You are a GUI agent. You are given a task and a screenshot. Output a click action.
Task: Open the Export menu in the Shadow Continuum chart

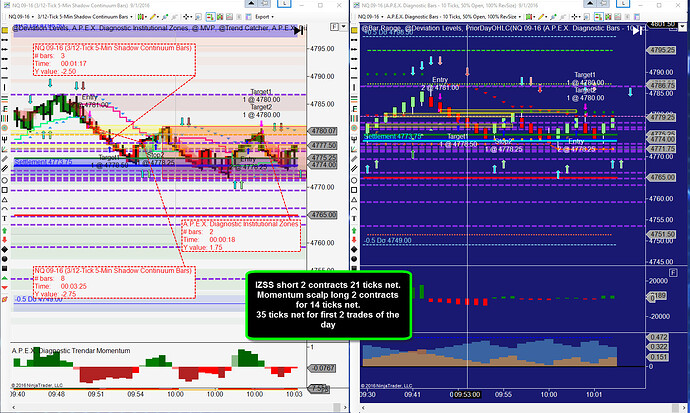point(264,17)
